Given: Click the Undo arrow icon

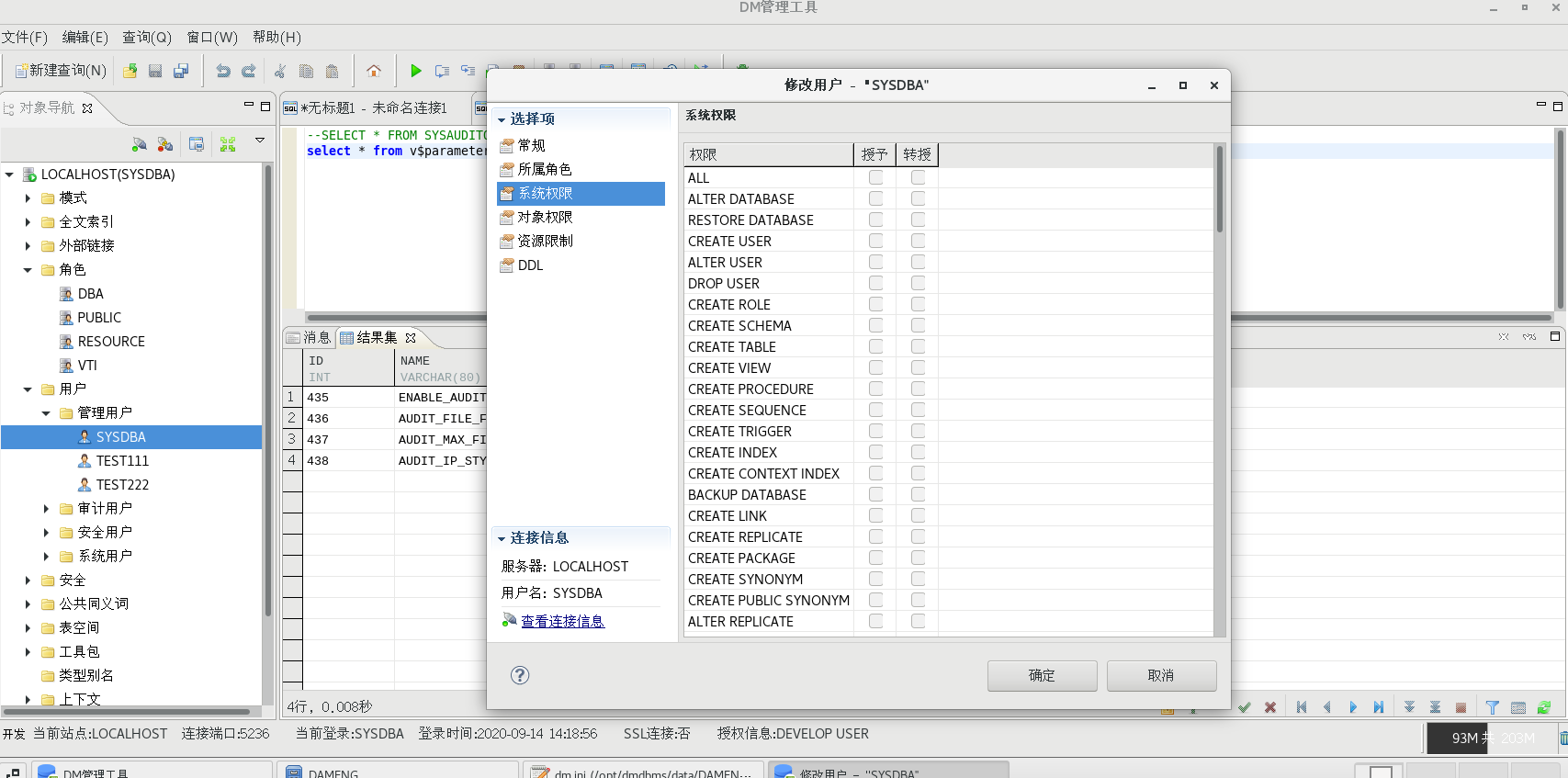Looking at the screenshot, I should 222,71.
